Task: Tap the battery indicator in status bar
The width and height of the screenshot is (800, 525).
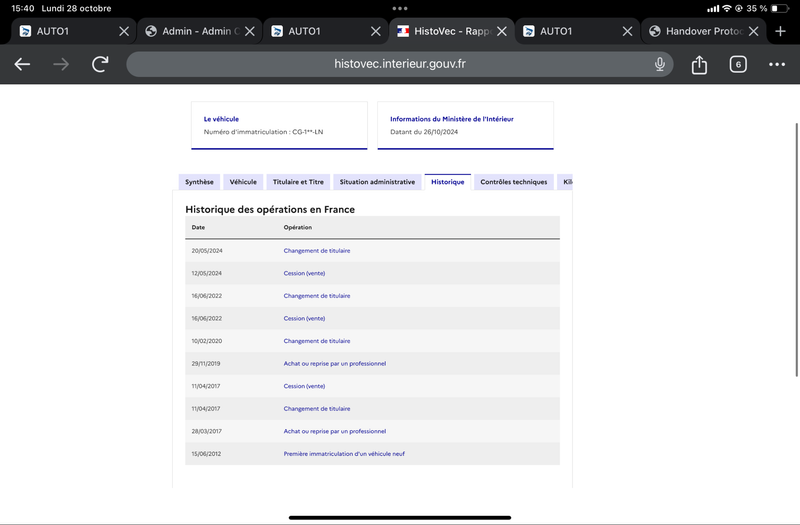Action: (x=780, y=8)
